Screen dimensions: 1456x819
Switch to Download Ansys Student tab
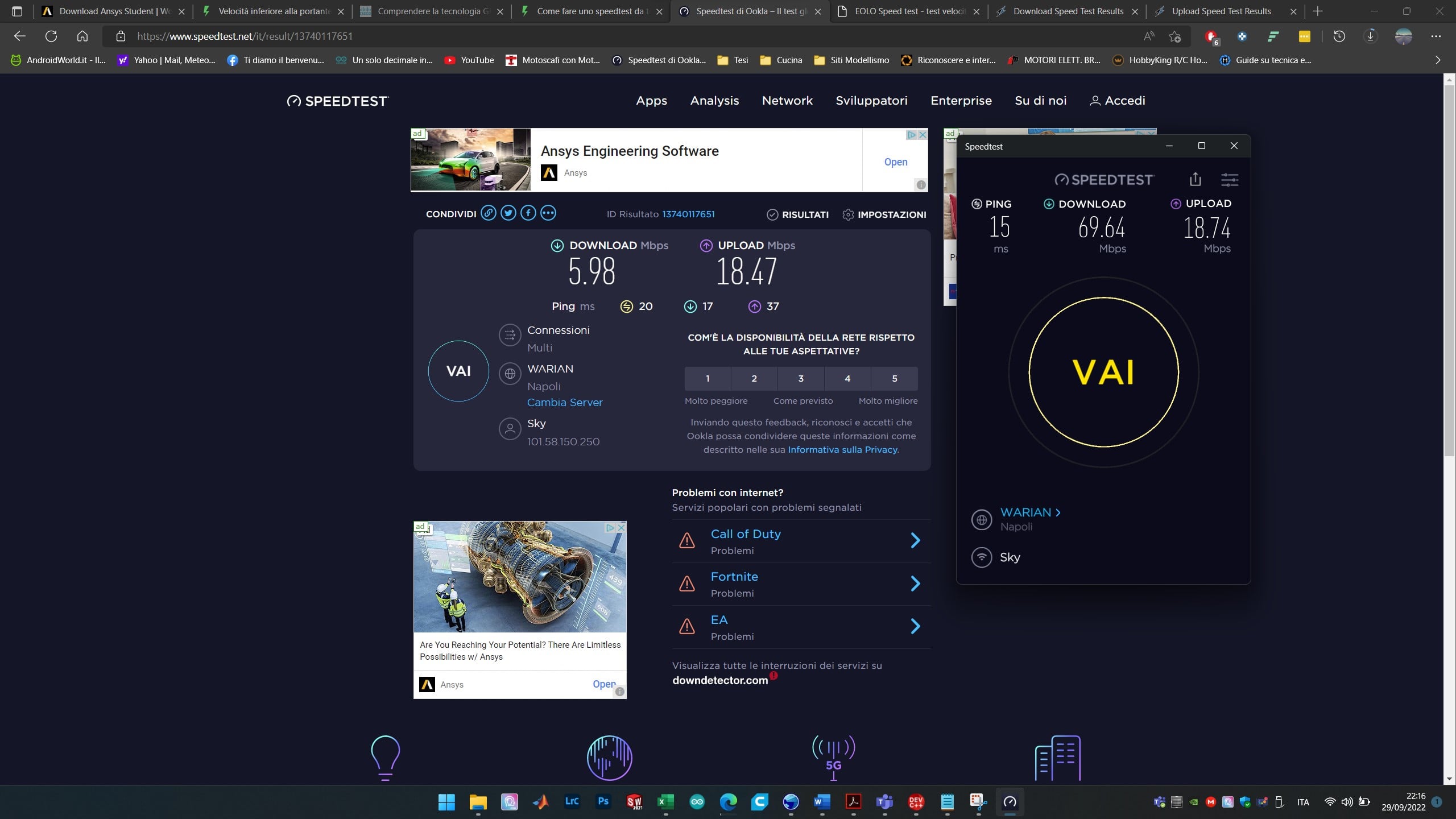[x=114, y=11]
